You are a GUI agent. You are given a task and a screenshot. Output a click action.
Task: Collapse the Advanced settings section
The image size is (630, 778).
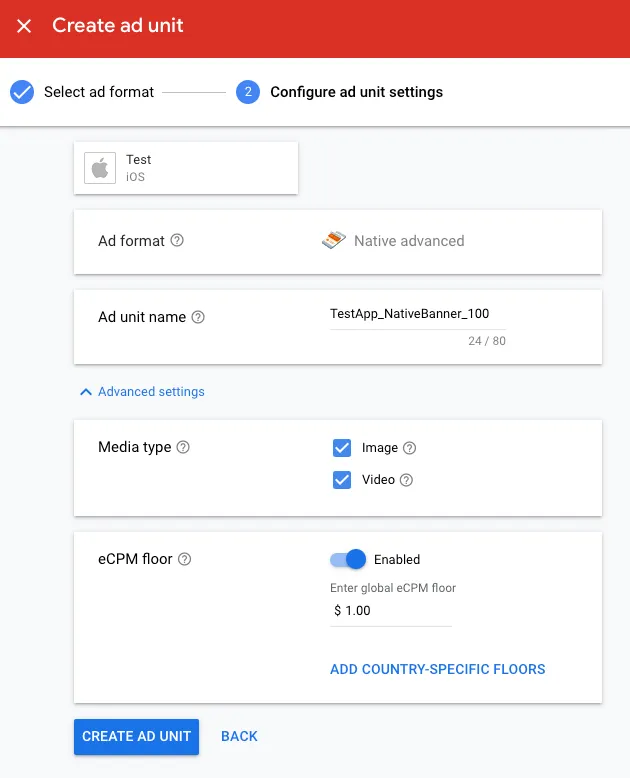(x=142, y=391)
